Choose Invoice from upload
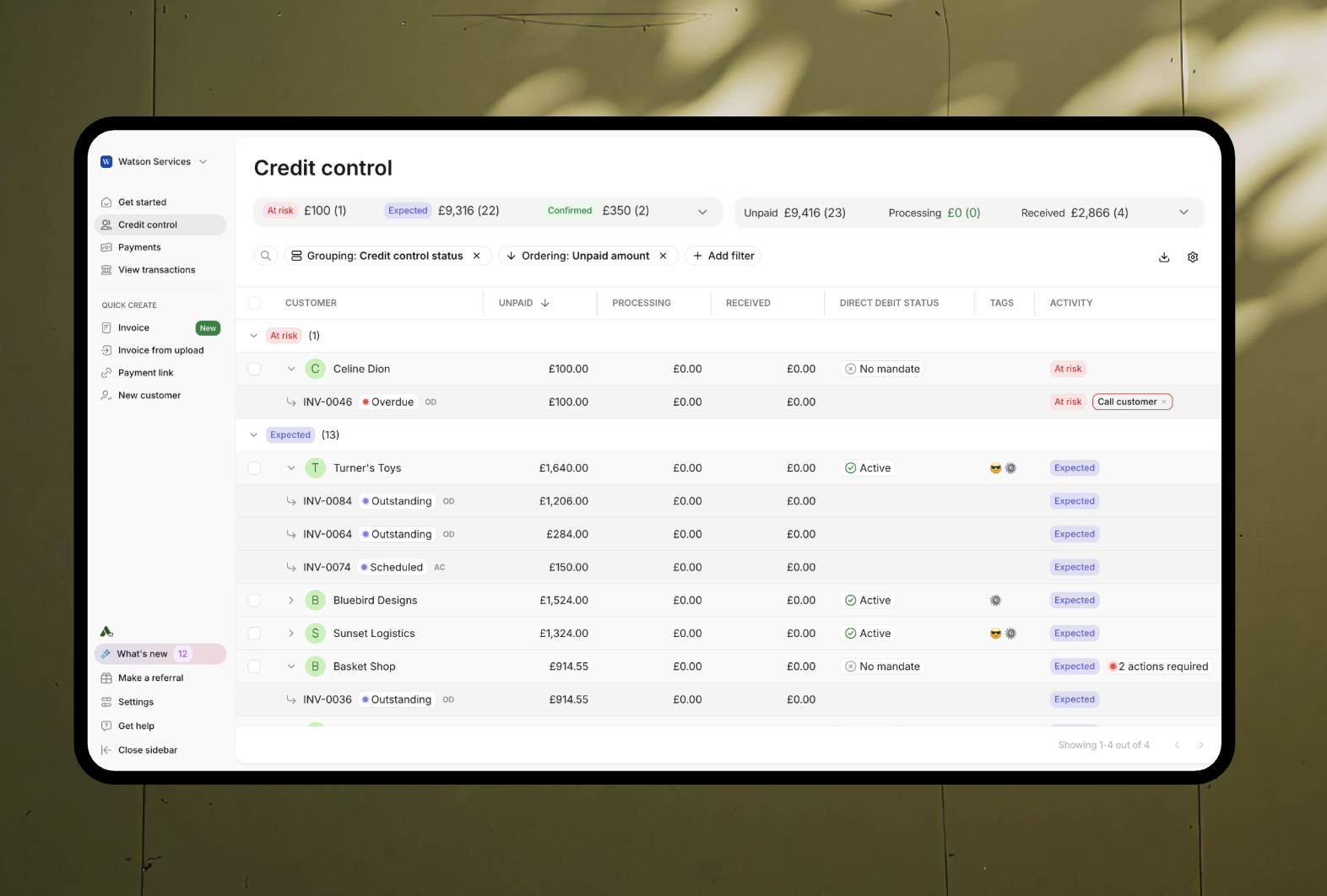 coord(160,350)
